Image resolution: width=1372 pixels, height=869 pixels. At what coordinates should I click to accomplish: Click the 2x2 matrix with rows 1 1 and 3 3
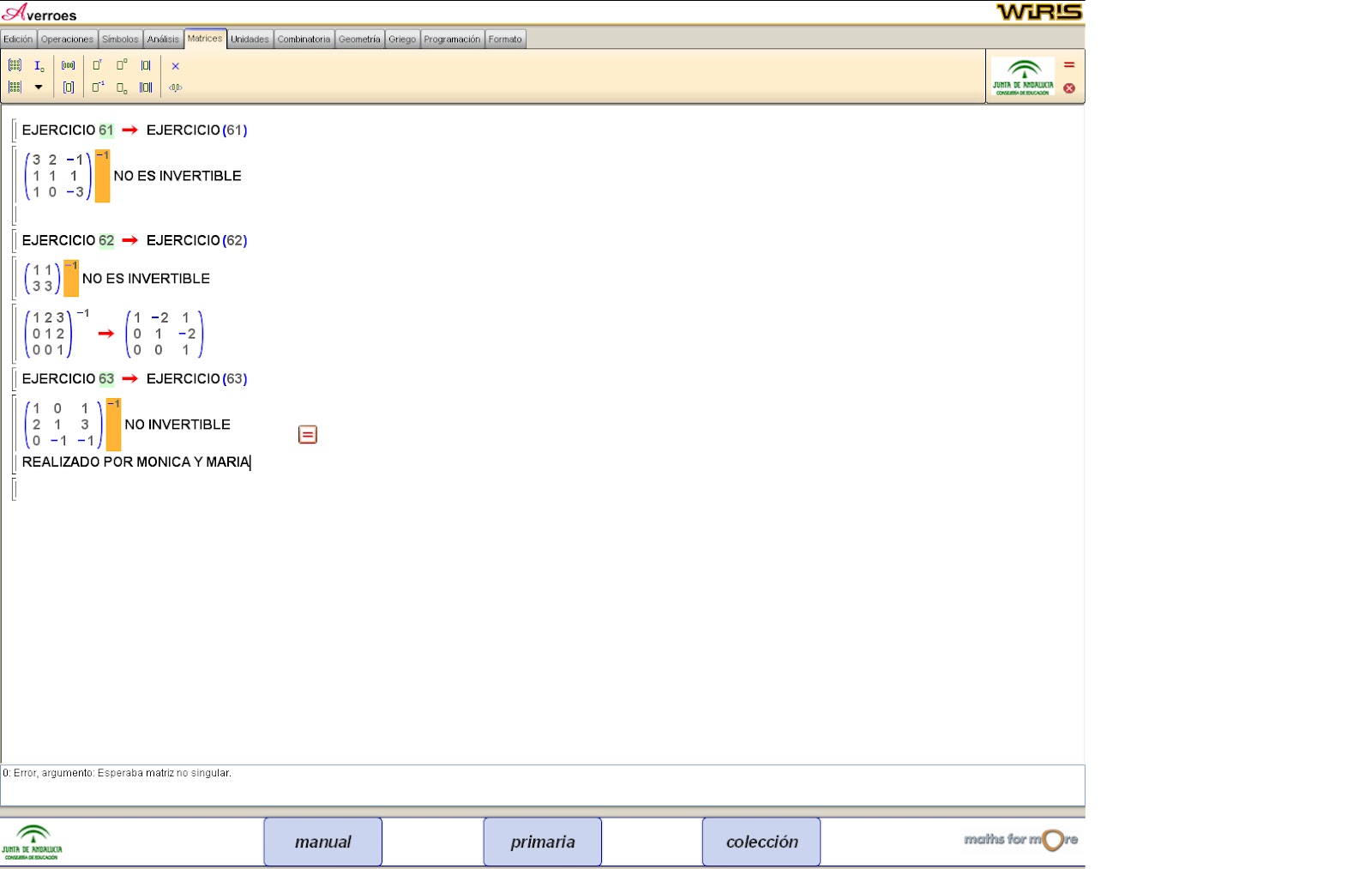[42, 278]
